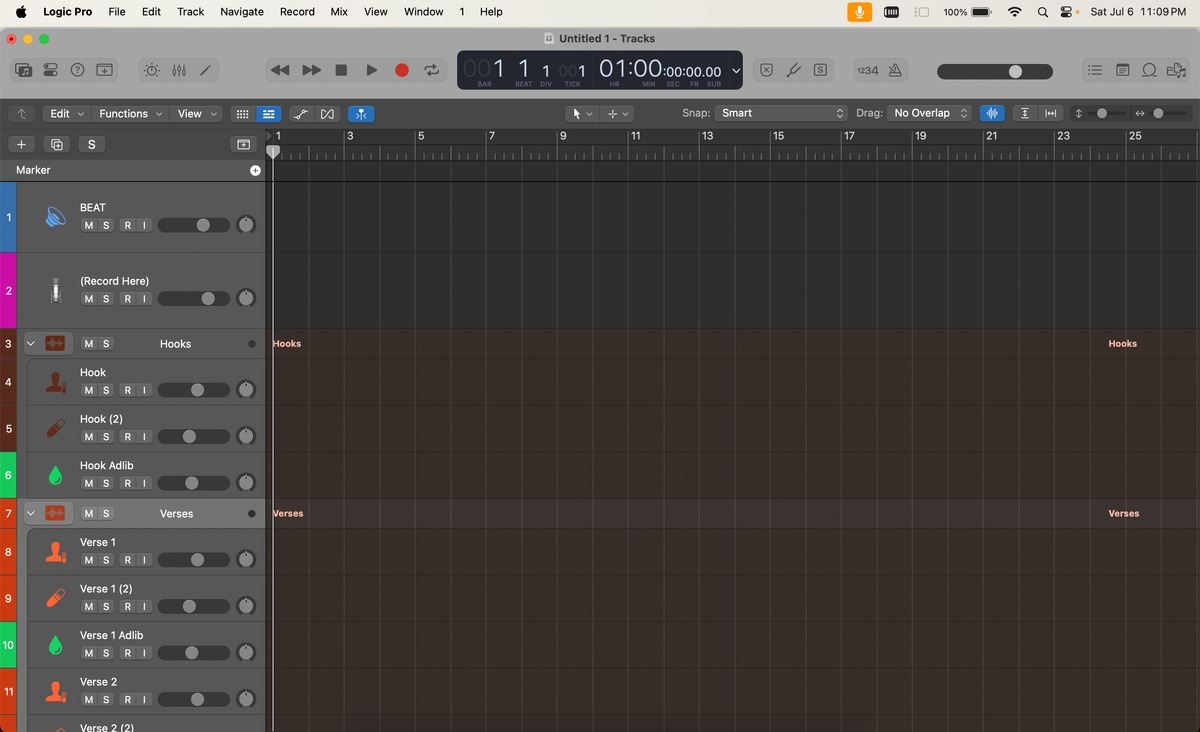The image size is (1200, 732).
Task: Adjust the vertical zoom slider
Action: pyautogui.click(x=1101, y=114)
